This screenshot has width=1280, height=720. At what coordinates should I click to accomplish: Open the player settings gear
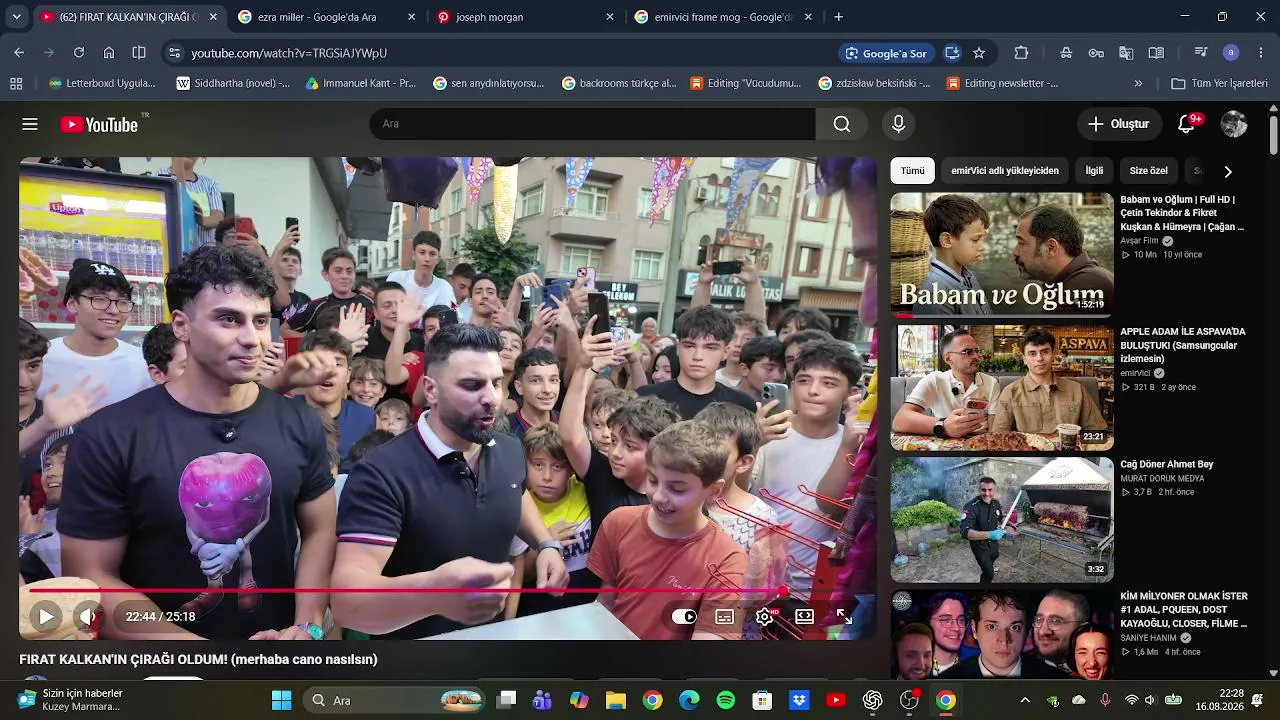(765, 617)
